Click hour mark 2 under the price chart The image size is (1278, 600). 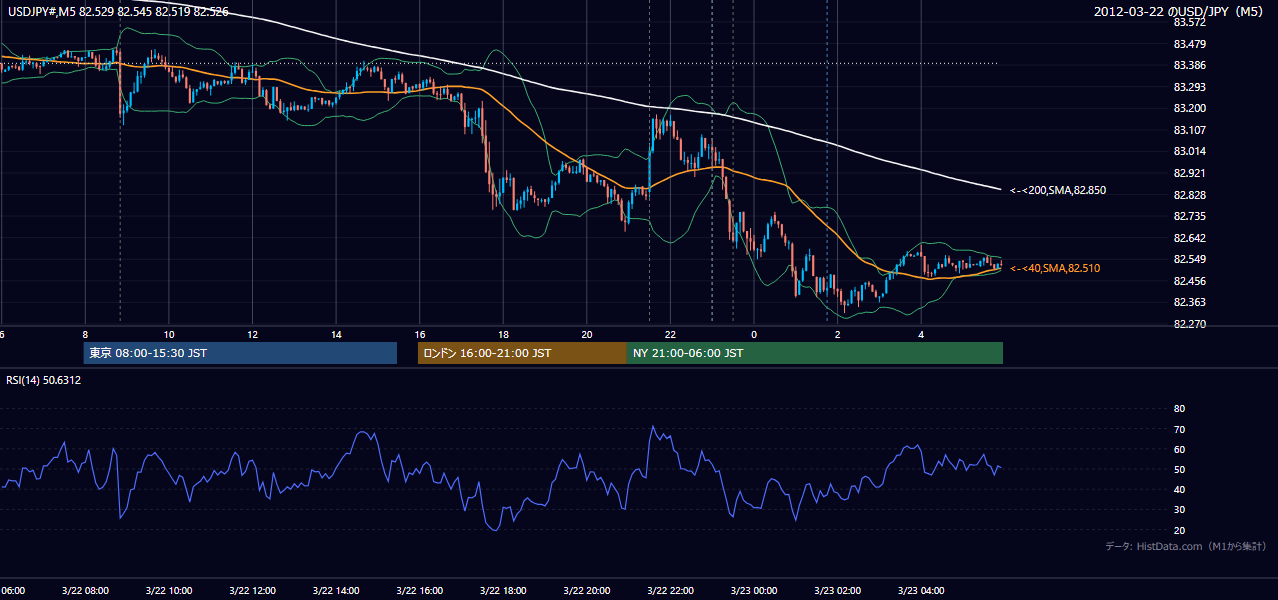[x=837, y=334]
